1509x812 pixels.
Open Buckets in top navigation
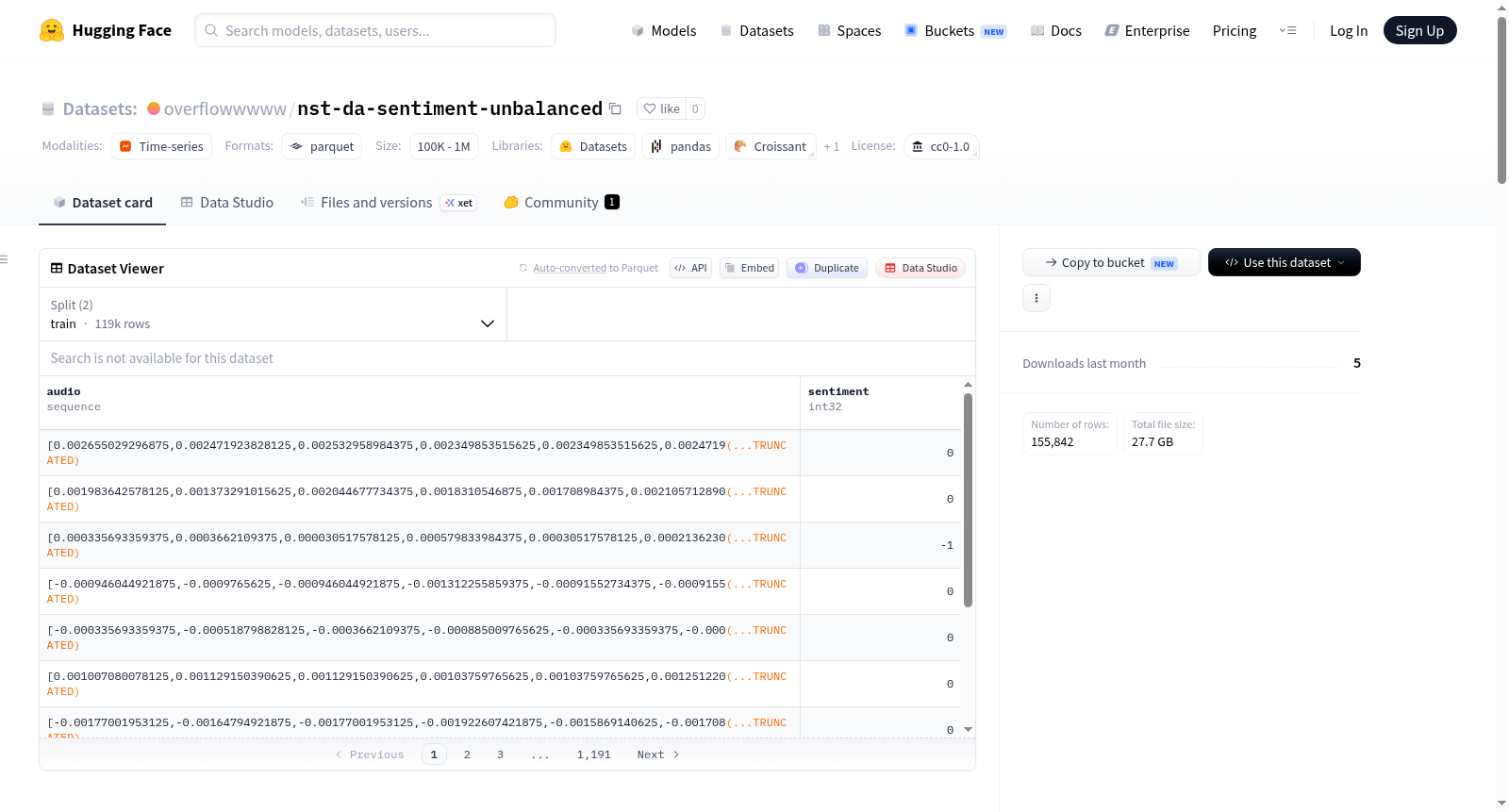coord(955,30)
